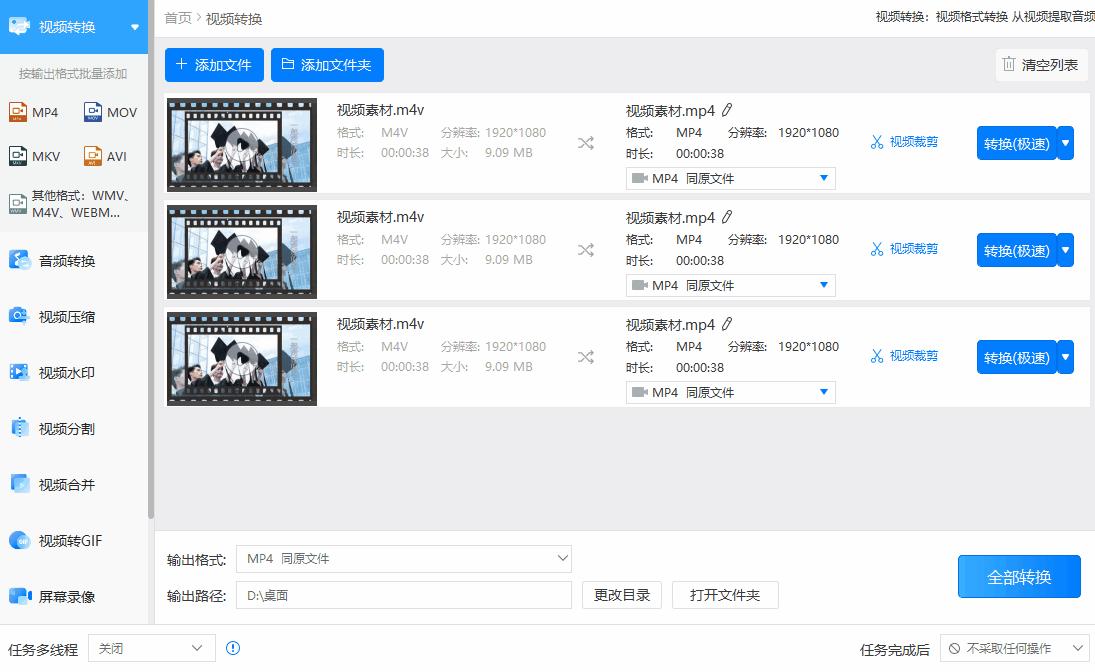
Task: Click pencil icon to rename first output file
Action: tap(727, 110)
